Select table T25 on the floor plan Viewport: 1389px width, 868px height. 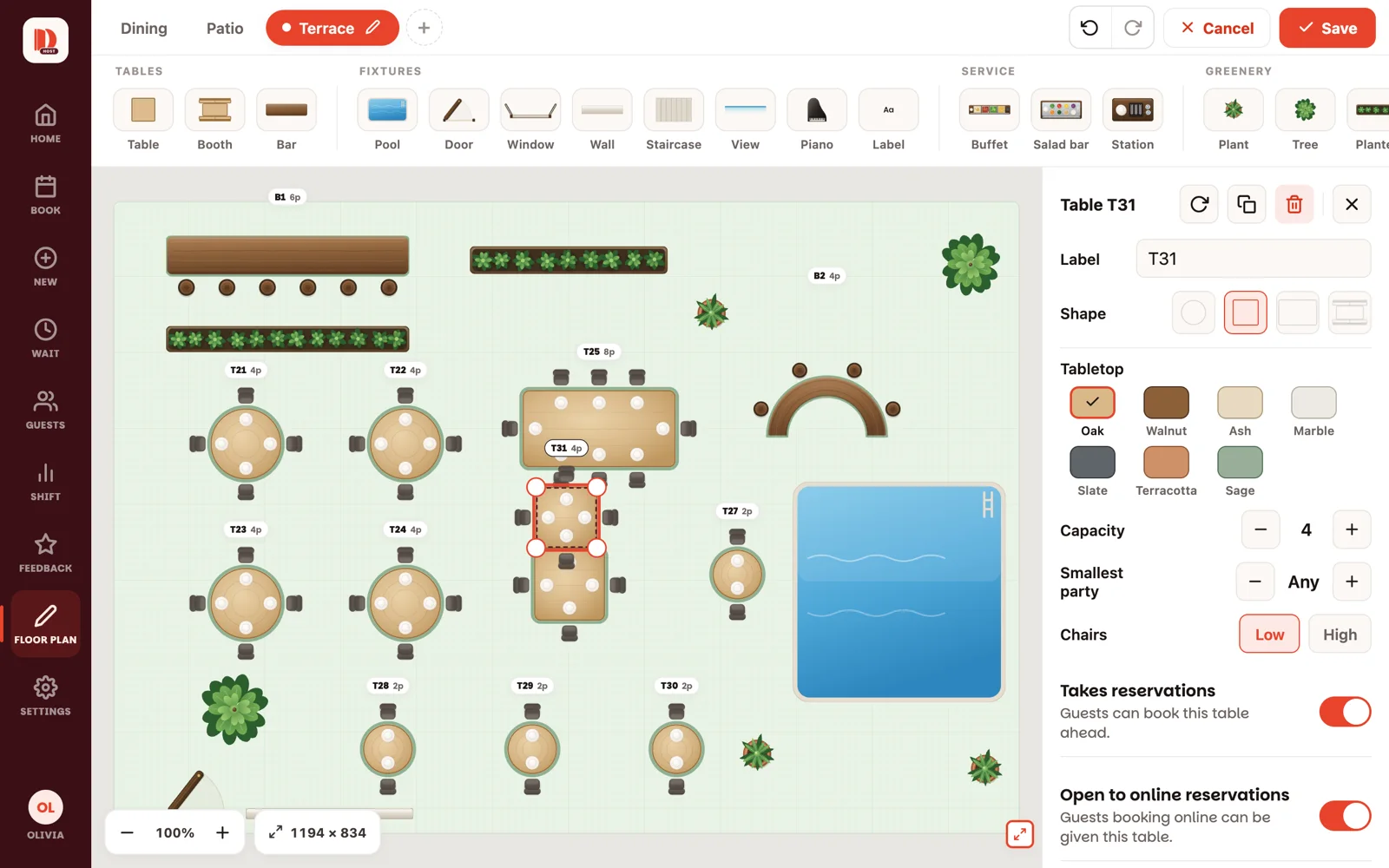[599, 428]
